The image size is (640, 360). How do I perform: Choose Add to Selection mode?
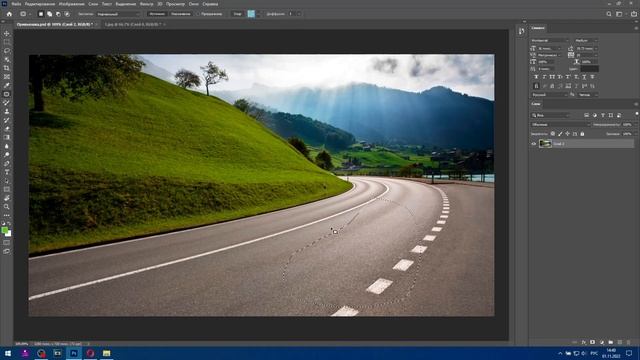coord(49,14)
